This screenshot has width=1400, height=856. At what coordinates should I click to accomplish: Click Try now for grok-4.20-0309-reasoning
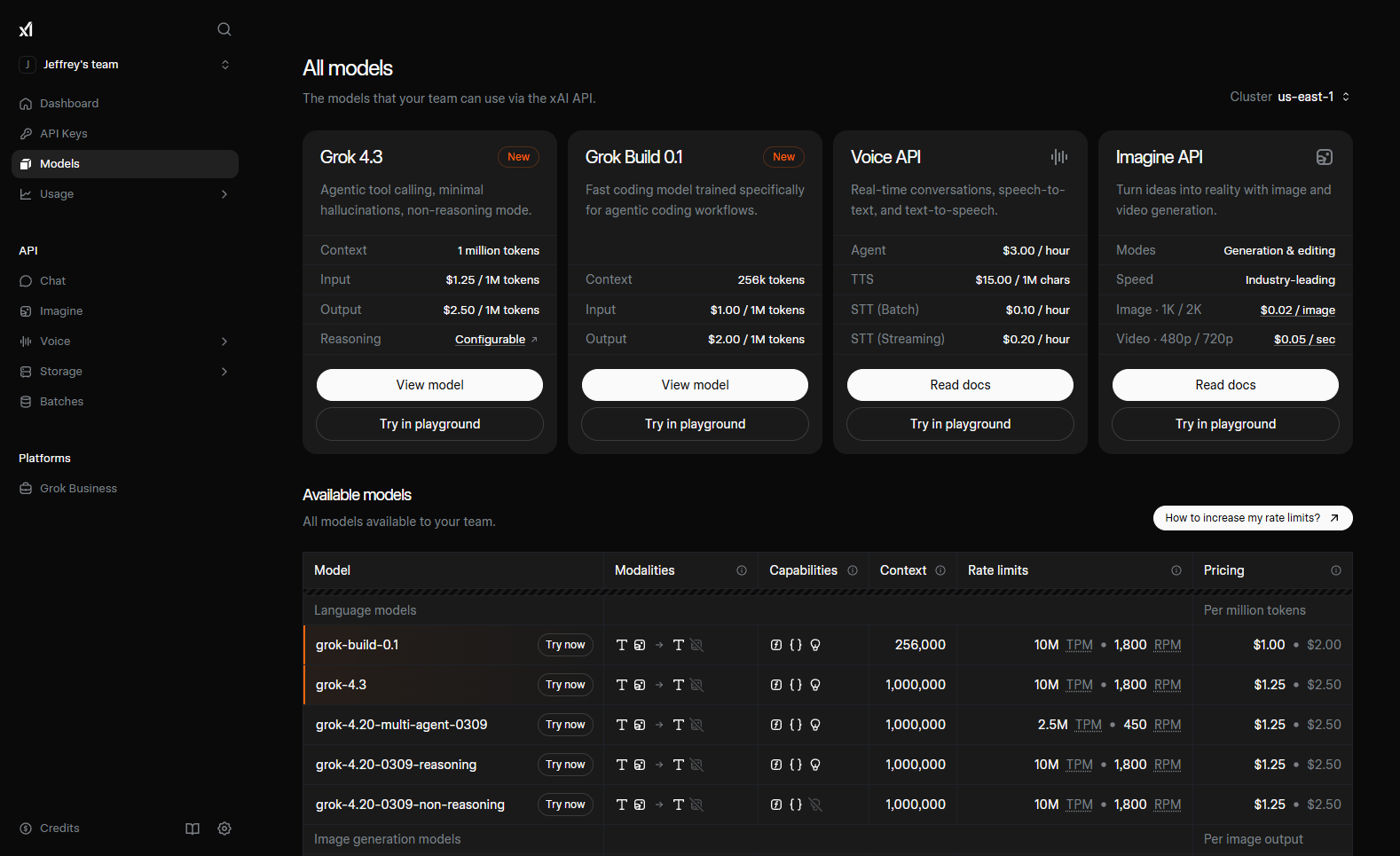pos(565,765)
